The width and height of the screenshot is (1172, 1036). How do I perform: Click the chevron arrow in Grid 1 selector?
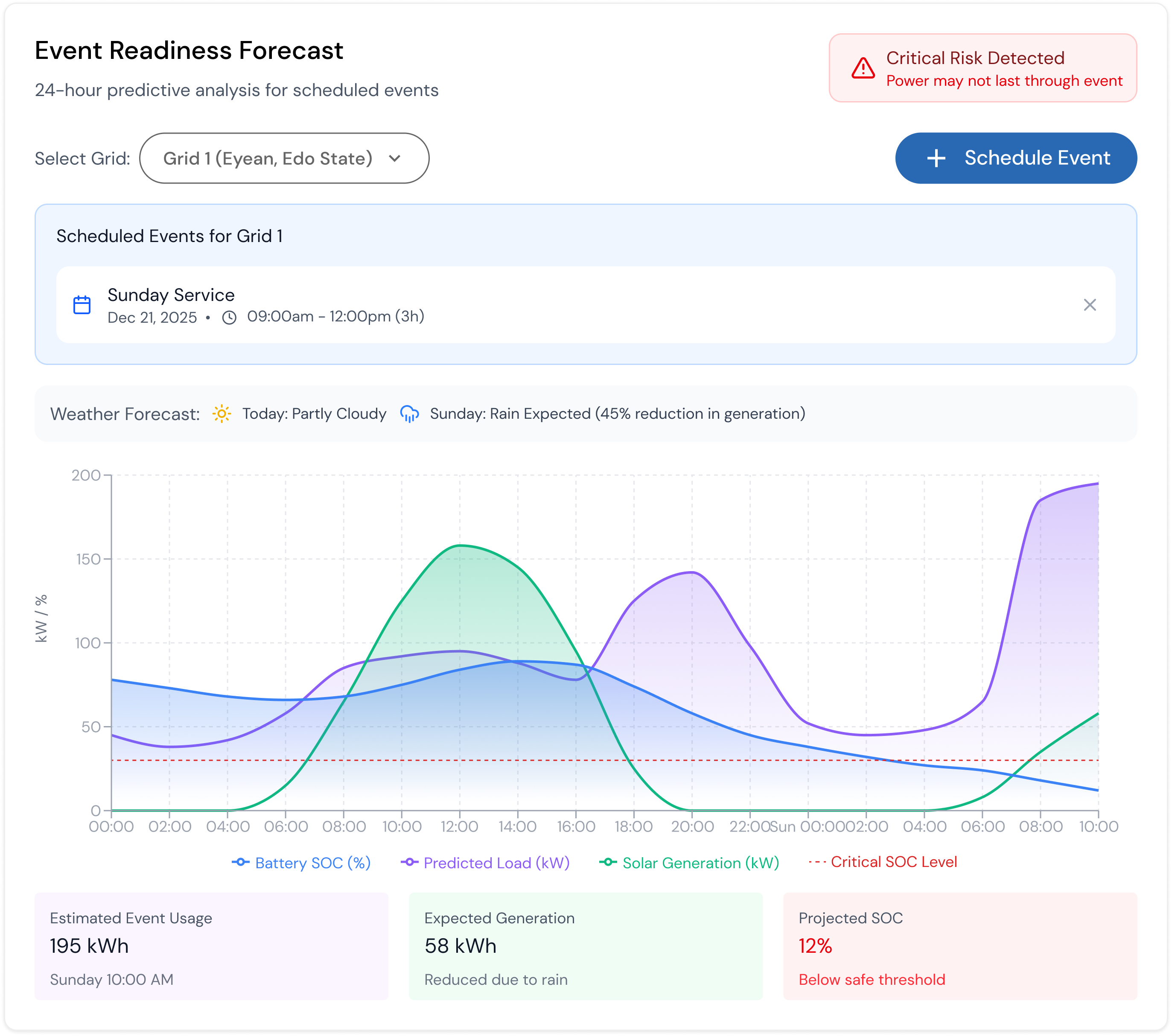click(x=394, y=159)
